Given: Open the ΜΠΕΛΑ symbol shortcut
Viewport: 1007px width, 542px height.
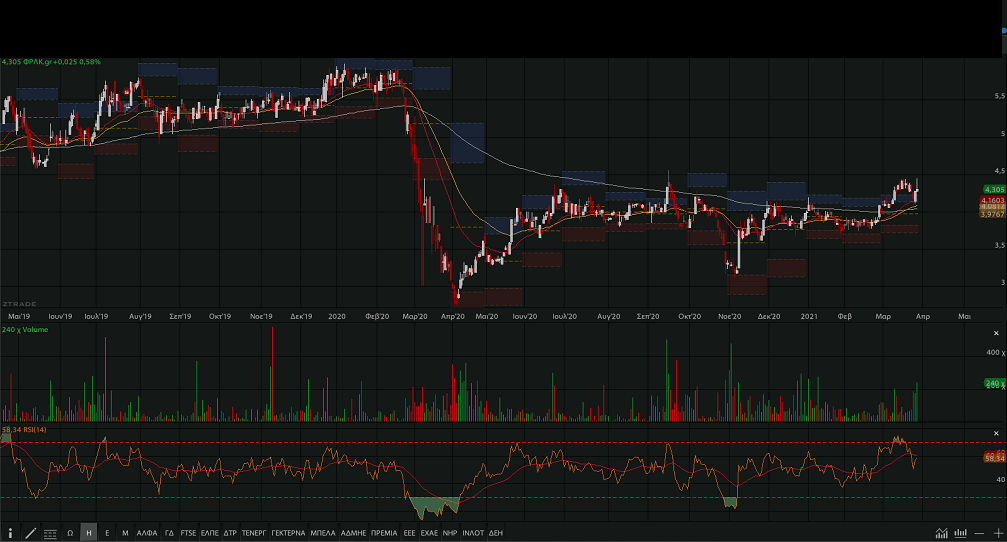Looking at the screenshot, I should tap(323, 533).
